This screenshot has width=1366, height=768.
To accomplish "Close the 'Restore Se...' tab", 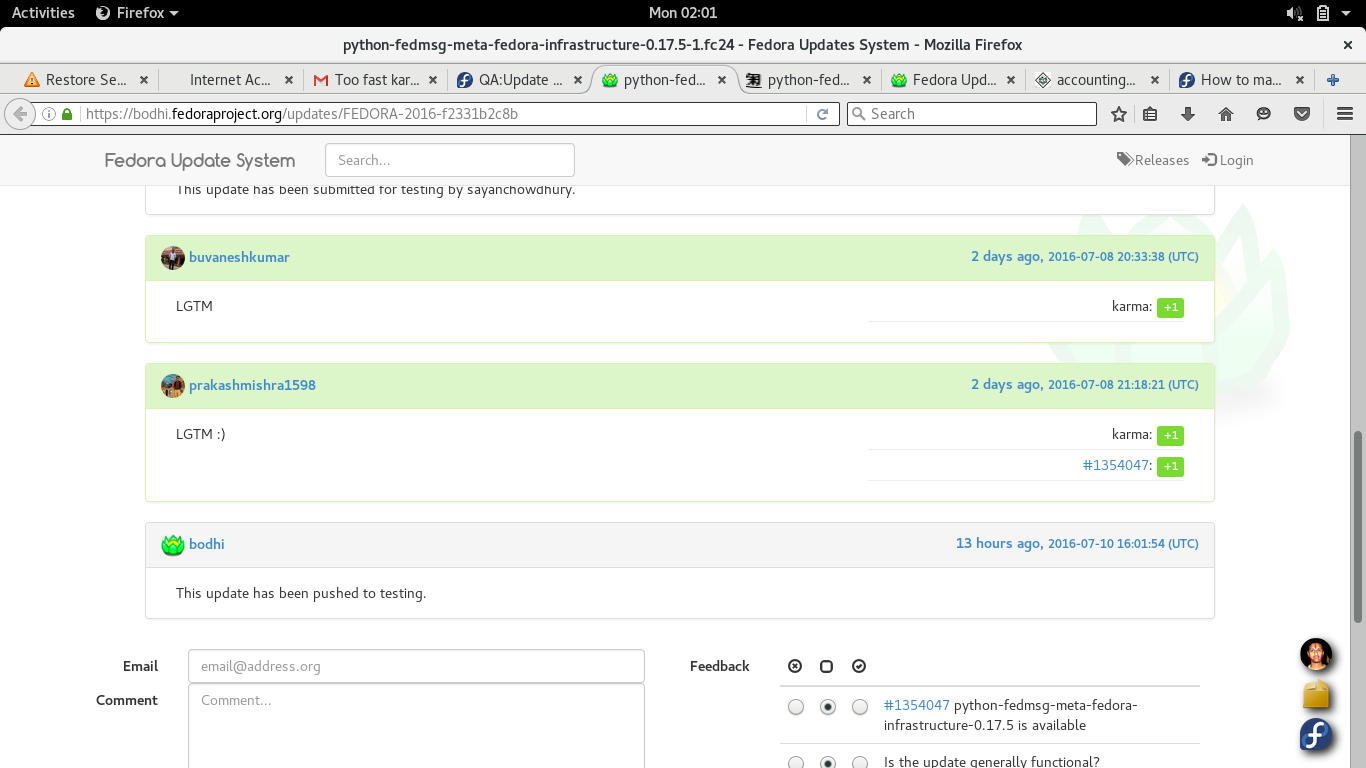I will (144, 80).
